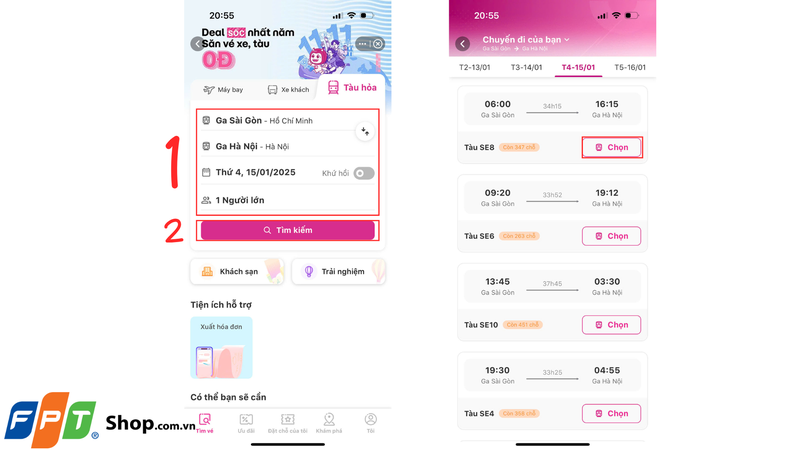Swap departure and arrival stations icon
The width and height of the screenshot is (800, 450).
[x=365, y=132]
